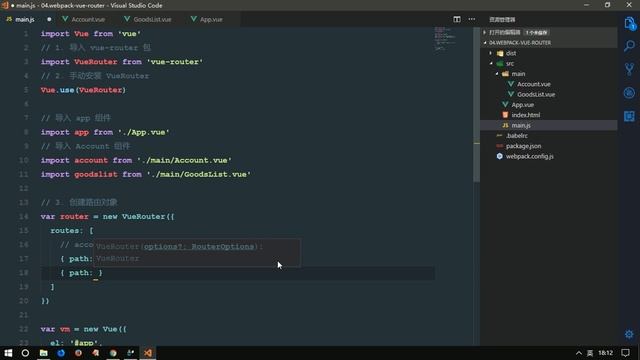Open App.vue in the explorer tree
The height and width of the screenshot is (360, 640).
click(x=522, y=104)
